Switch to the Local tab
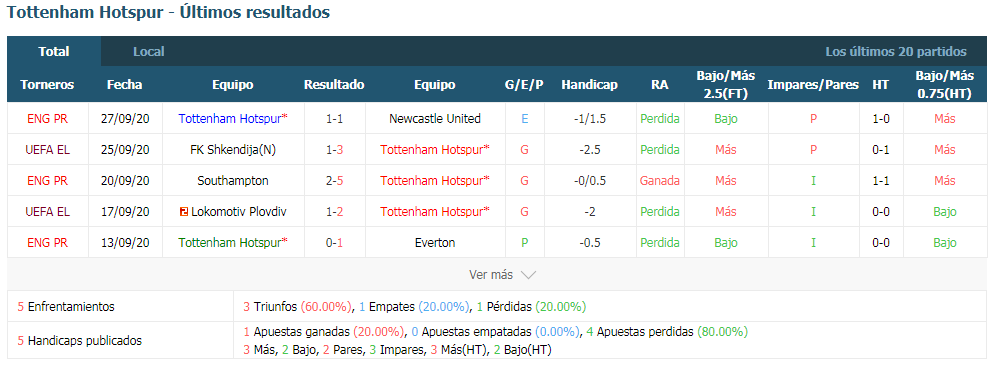Image resolution: width=991 pixels, height=369 pixels. (149, 52)
